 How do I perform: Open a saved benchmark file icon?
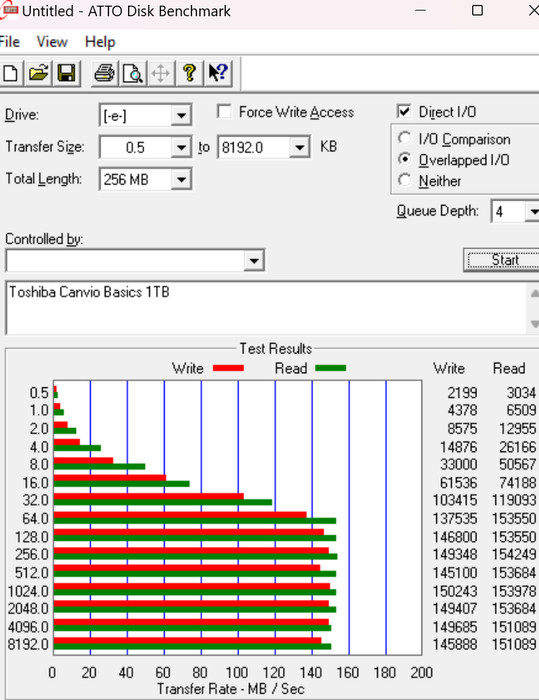(x=38, y=73)
